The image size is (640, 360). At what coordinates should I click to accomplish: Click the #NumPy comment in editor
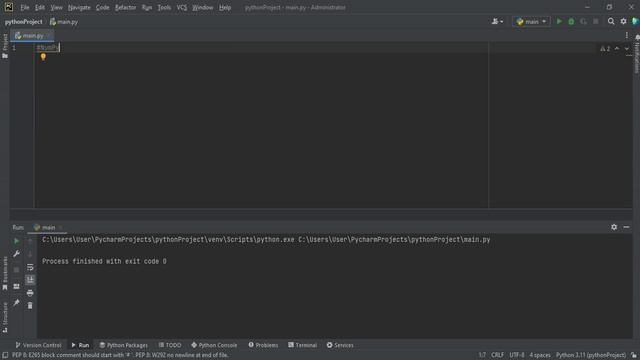pyautogui.click(x=48, y=48)
